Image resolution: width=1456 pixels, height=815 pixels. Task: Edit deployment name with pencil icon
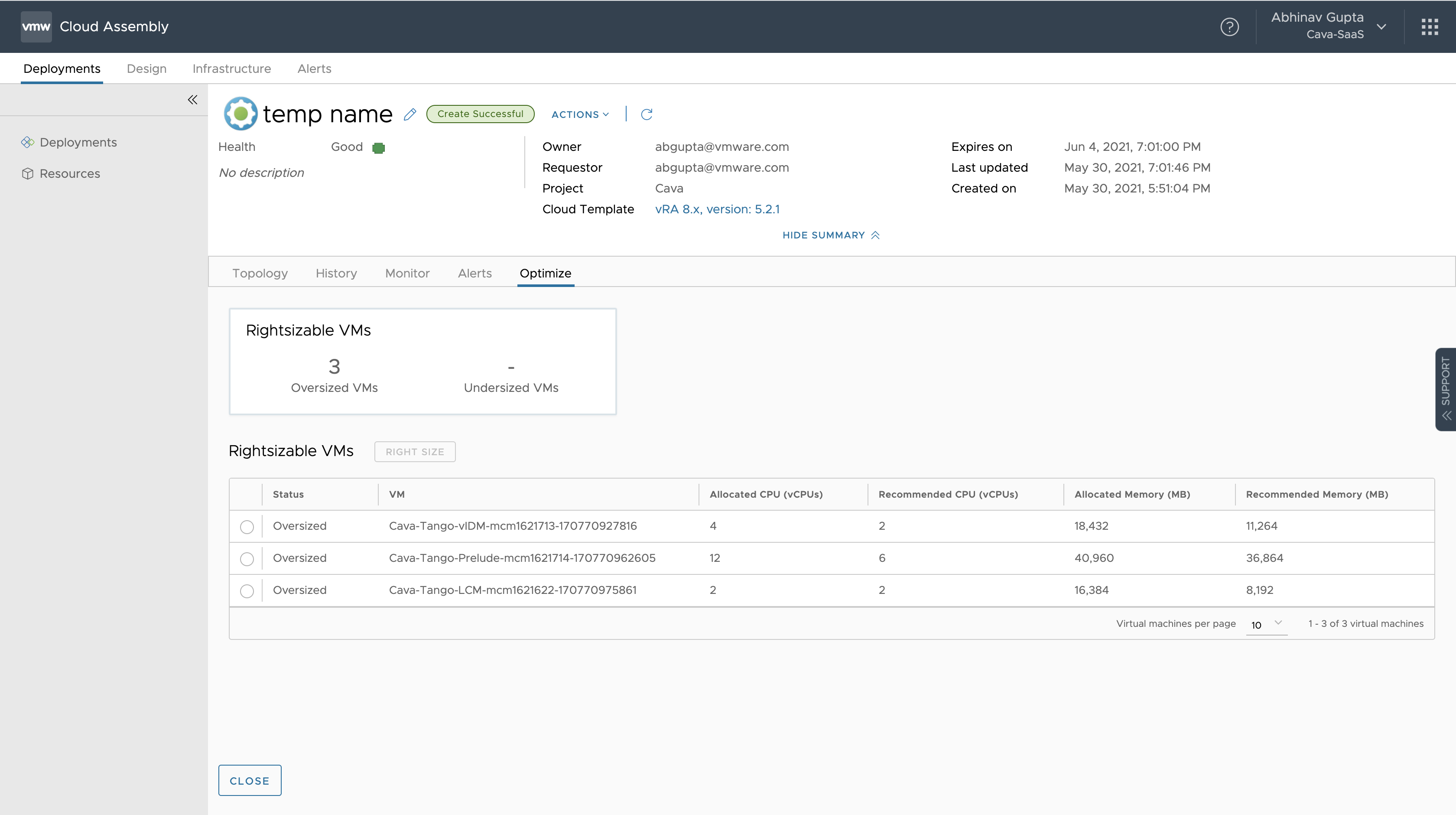tap(410, 114)
